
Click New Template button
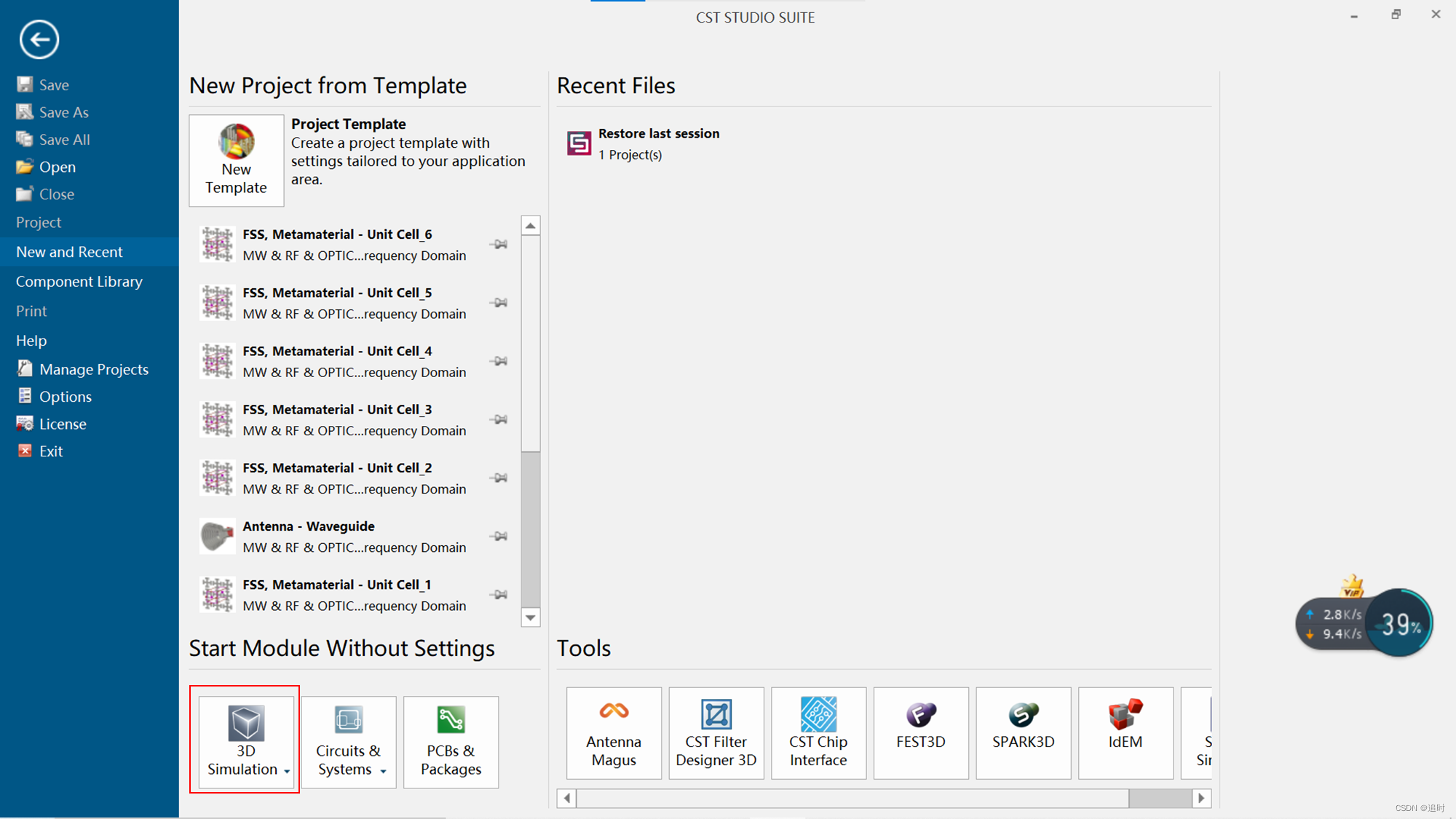tap(237, 160)
